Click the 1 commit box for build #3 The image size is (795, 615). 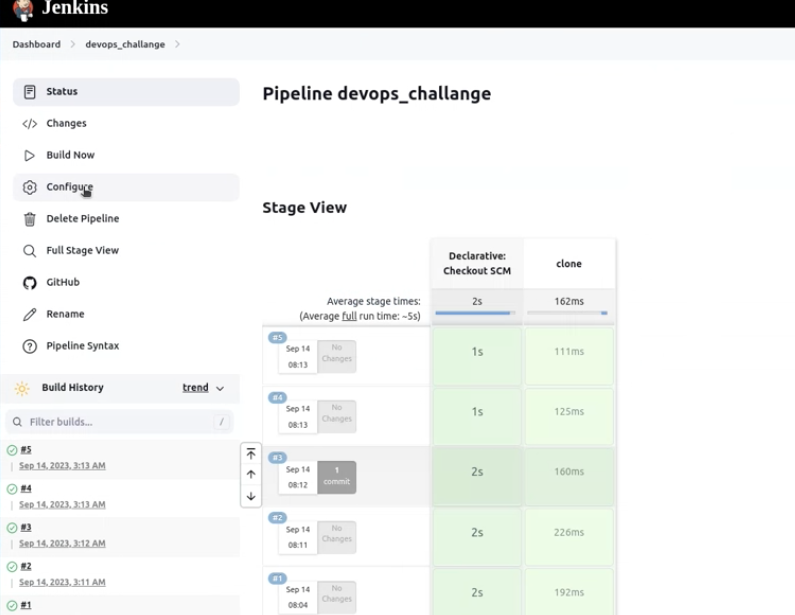point(337,477)
